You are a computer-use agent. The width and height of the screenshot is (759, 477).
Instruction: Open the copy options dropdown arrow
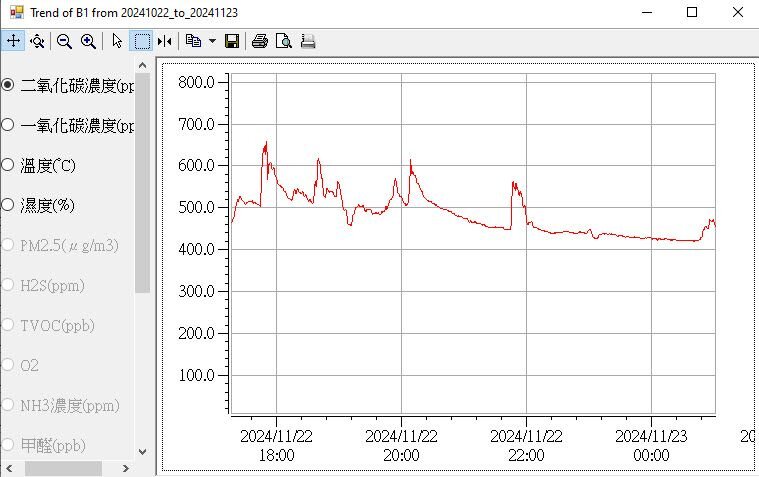(213, 41)
